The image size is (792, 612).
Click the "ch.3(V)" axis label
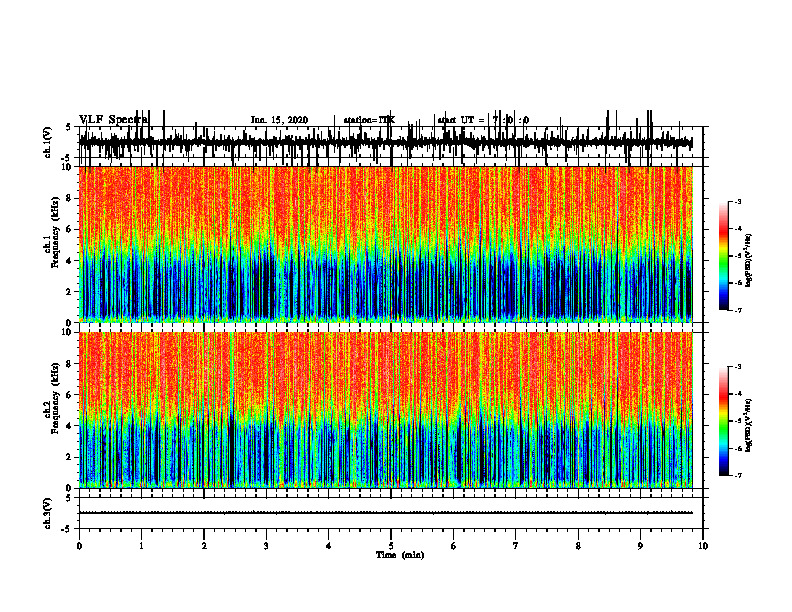click(48, 513)
